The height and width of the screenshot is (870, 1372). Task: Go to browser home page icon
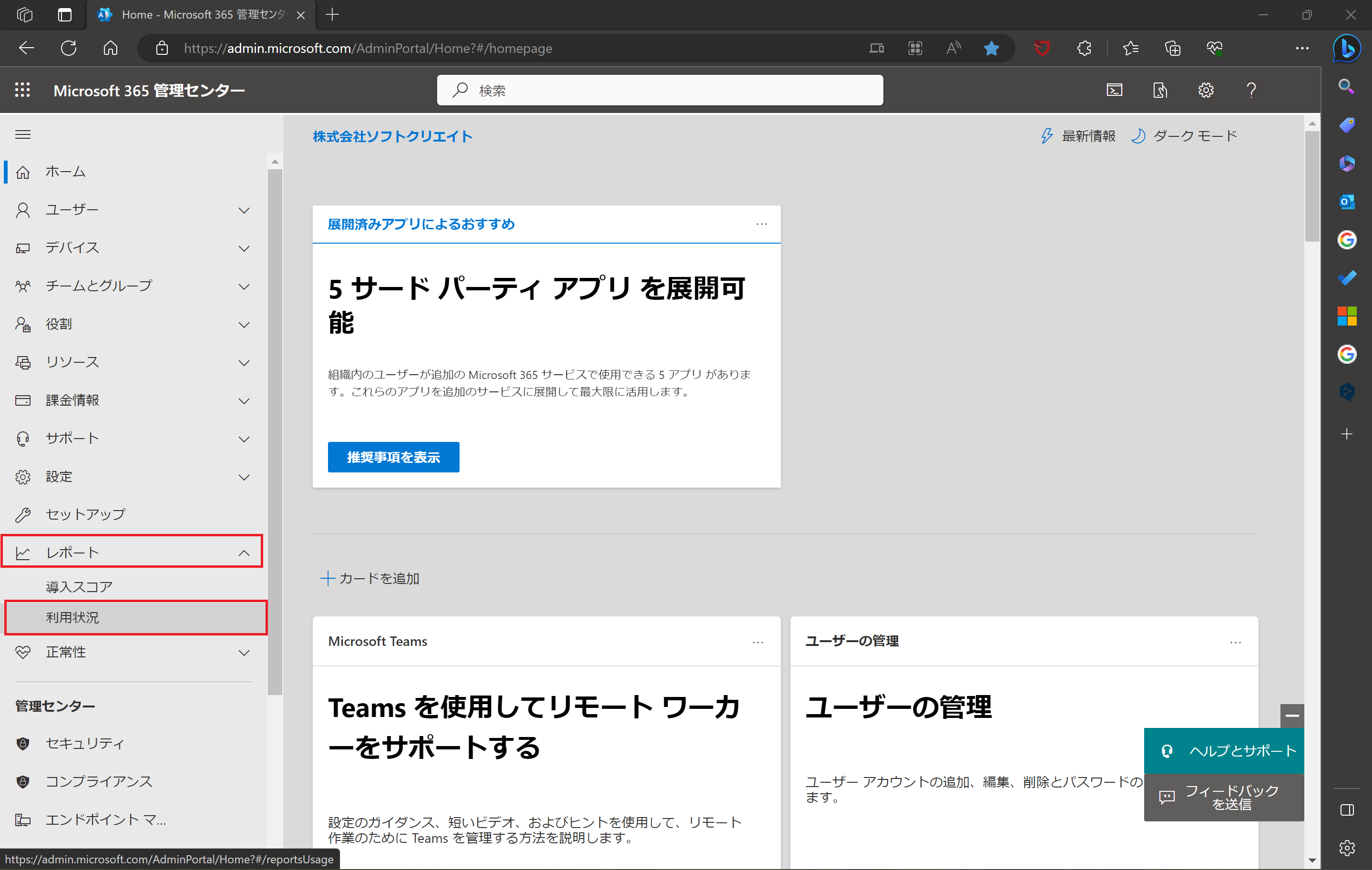111,48
